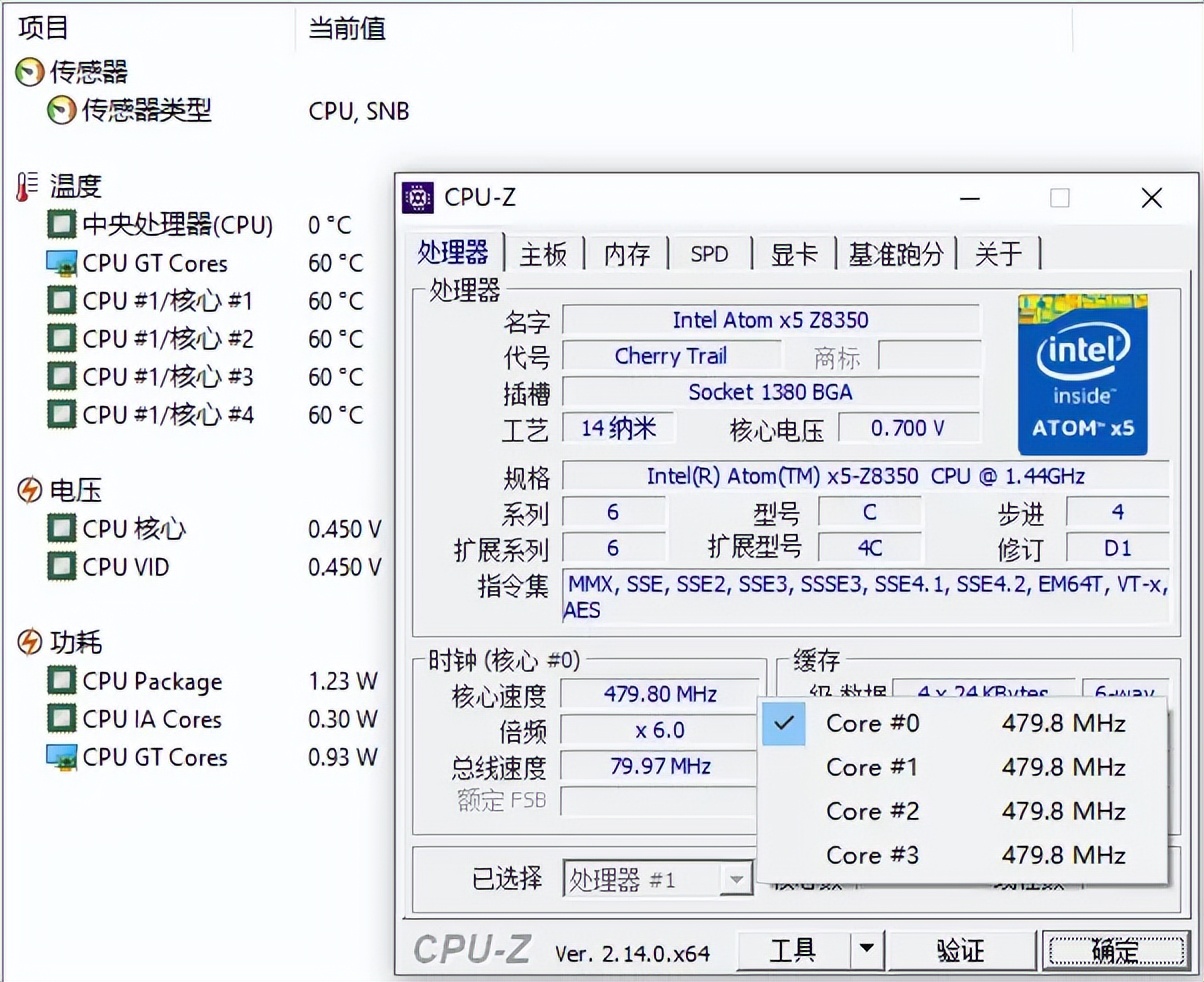Click the chip icon beside CPU #1/核心 #2
Viewport: 1204px width, 982px height.
point(62,338)
